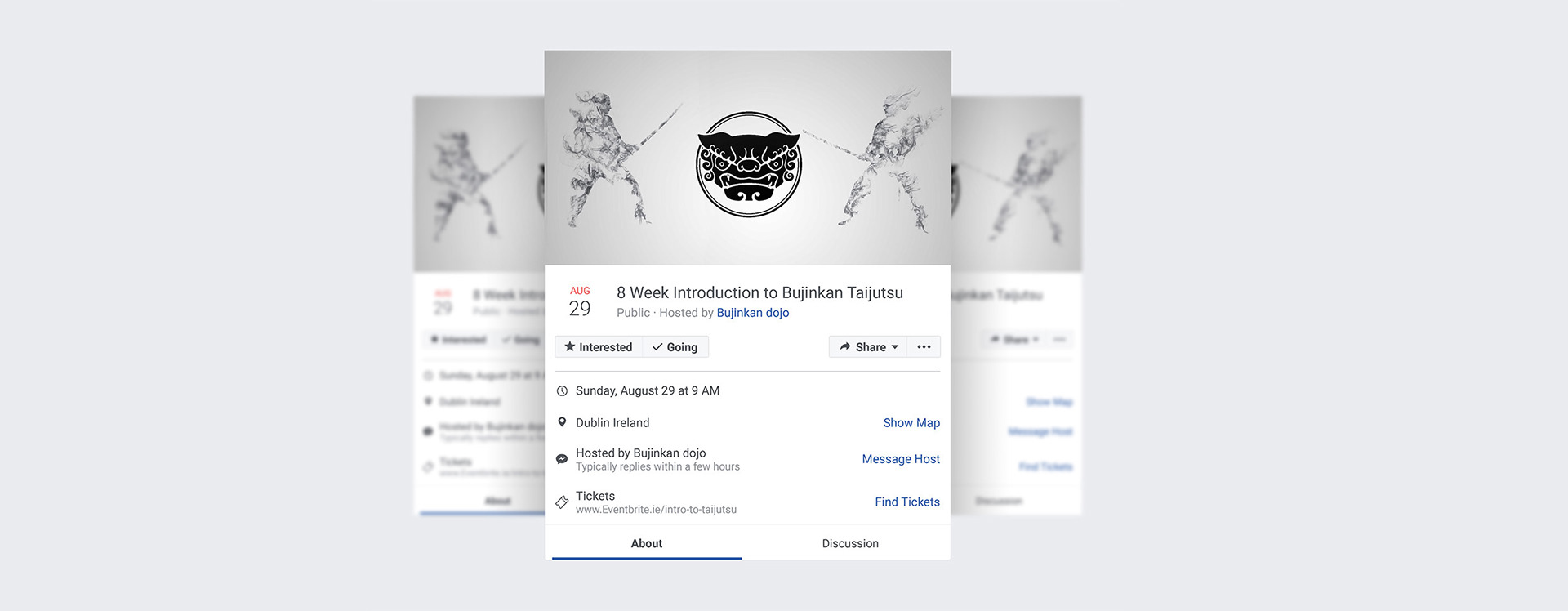Click the Bujinkan demon mask logo

click(x=749, y=164)
